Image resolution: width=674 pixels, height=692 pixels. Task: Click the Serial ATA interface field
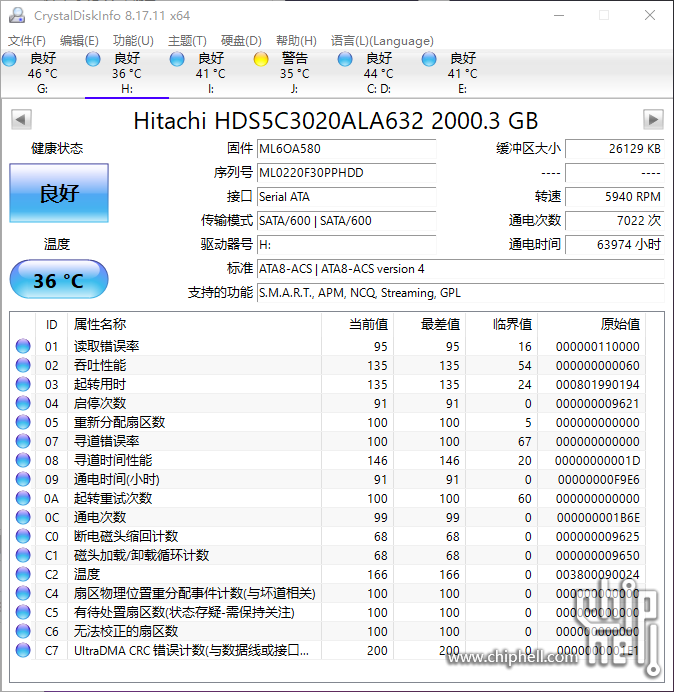pyautogui.click(x=347, y=196)
